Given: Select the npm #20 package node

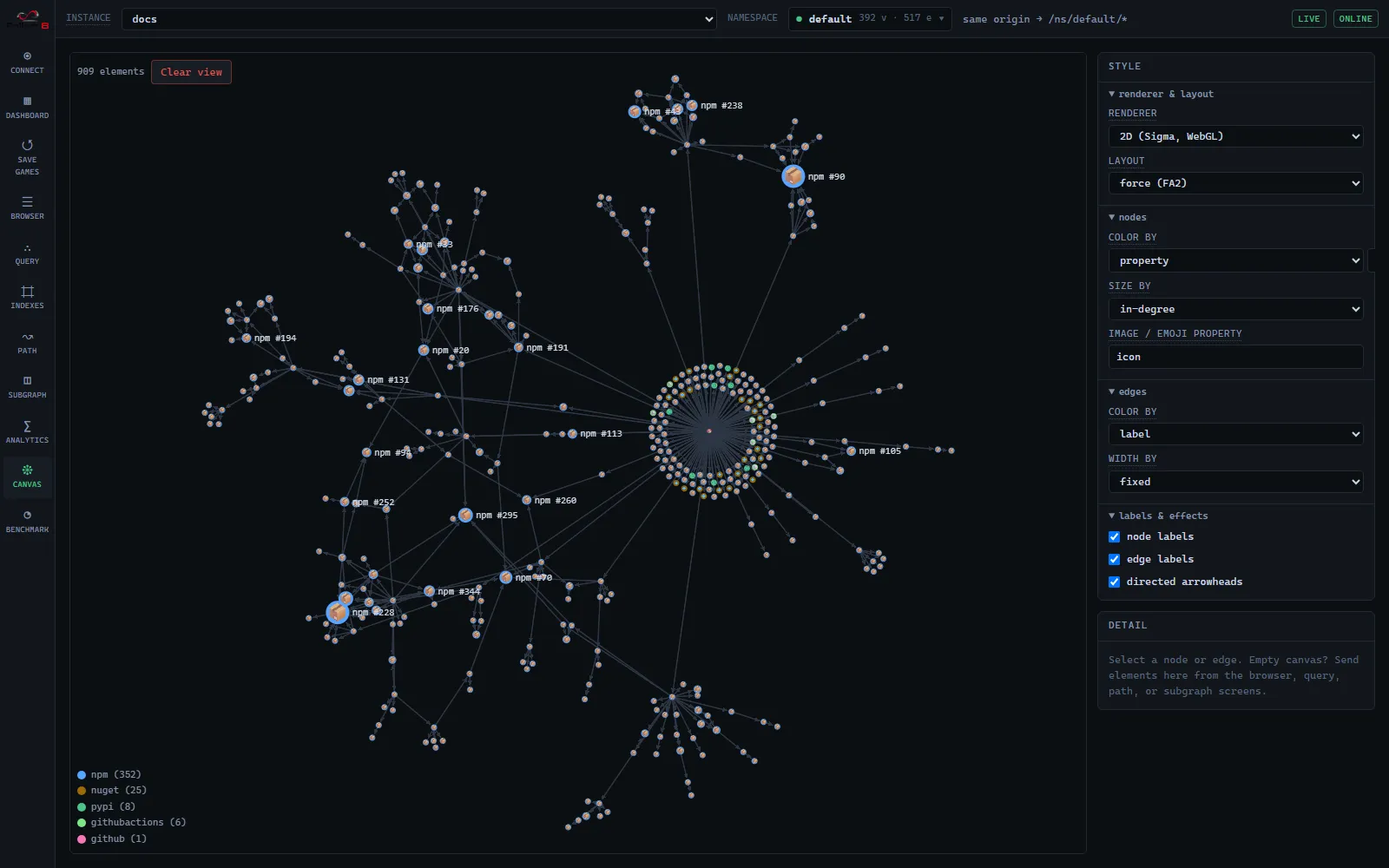Looking at the screenshot, I should coord(424,350).
